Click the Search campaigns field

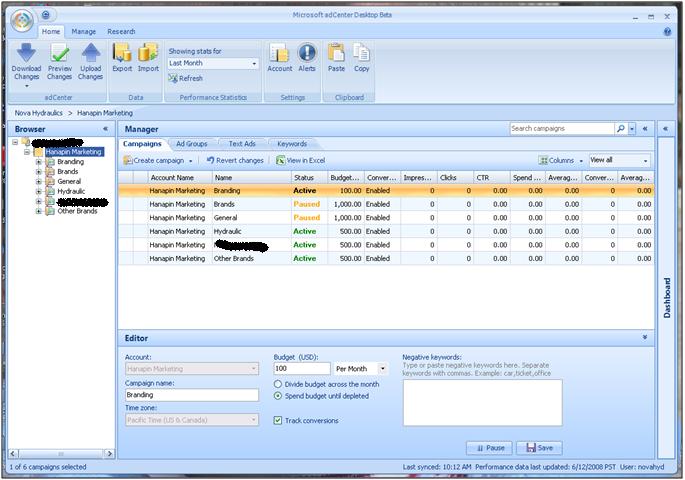pyautogui.click(x=562, y=128)
